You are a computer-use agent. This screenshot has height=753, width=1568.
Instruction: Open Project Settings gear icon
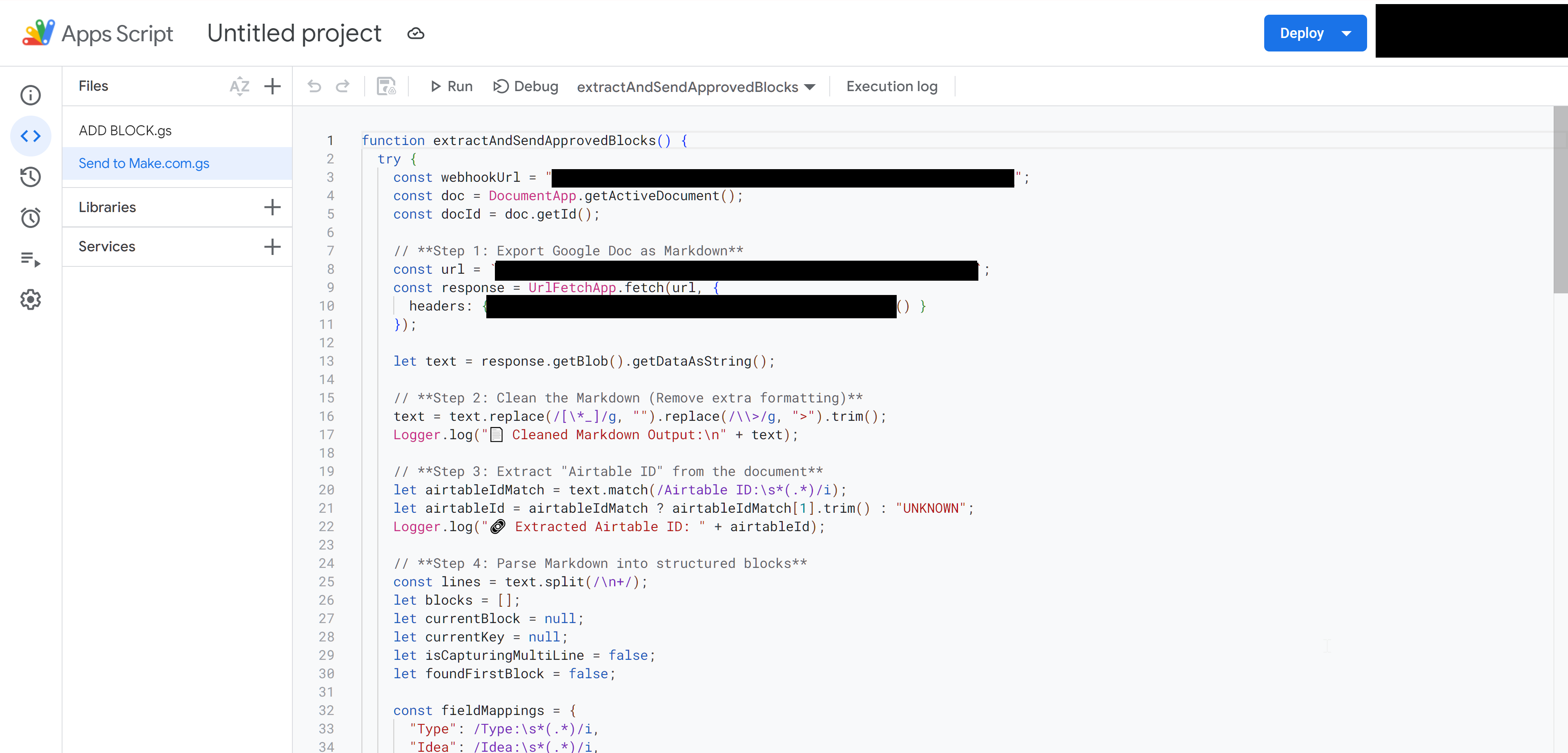[31, 300]
